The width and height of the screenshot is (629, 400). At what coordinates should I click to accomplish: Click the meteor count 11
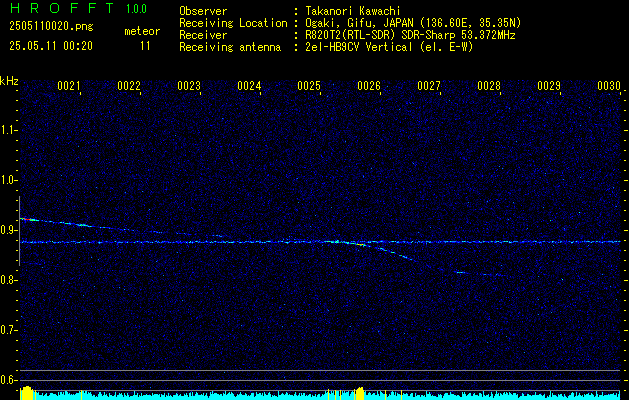[145, 46]
